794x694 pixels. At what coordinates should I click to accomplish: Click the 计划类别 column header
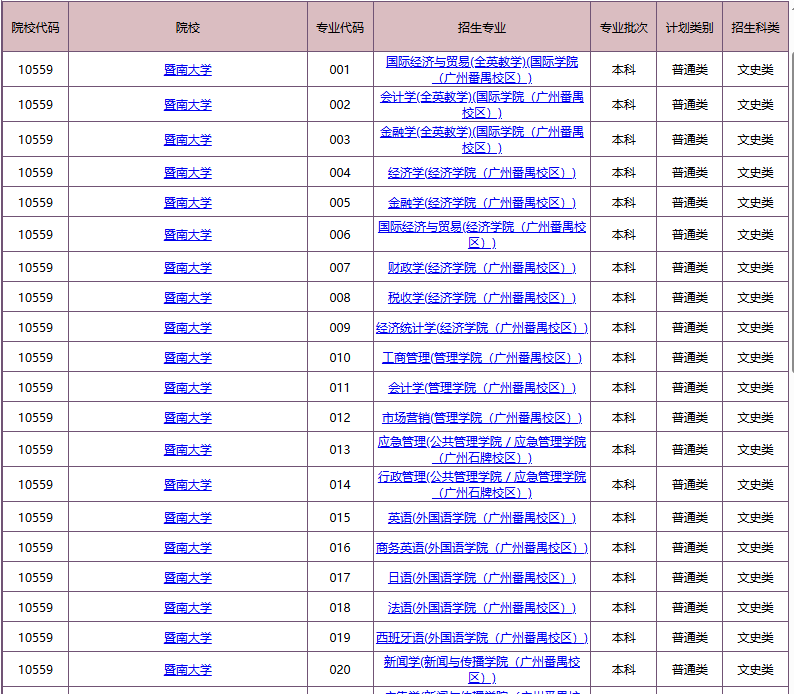click(689, 27)
